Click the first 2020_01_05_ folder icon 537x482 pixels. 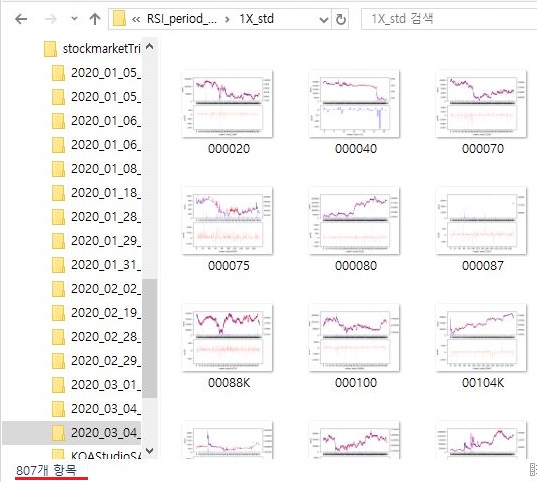point(59,73)
